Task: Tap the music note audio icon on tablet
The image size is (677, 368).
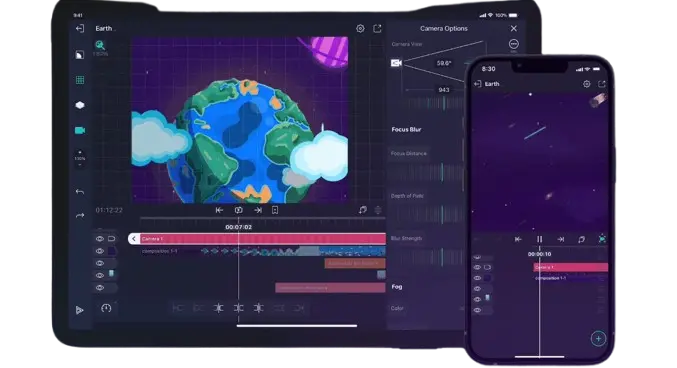Action: coord(363,210)
